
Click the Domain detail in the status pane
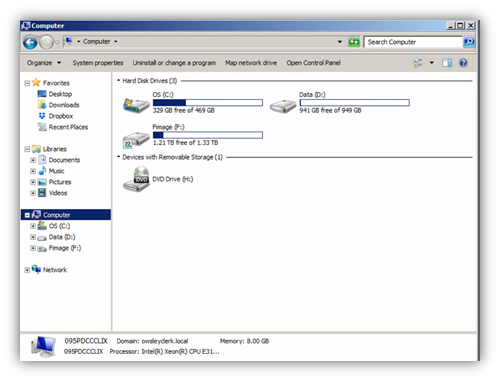click(x=152, y=341)
